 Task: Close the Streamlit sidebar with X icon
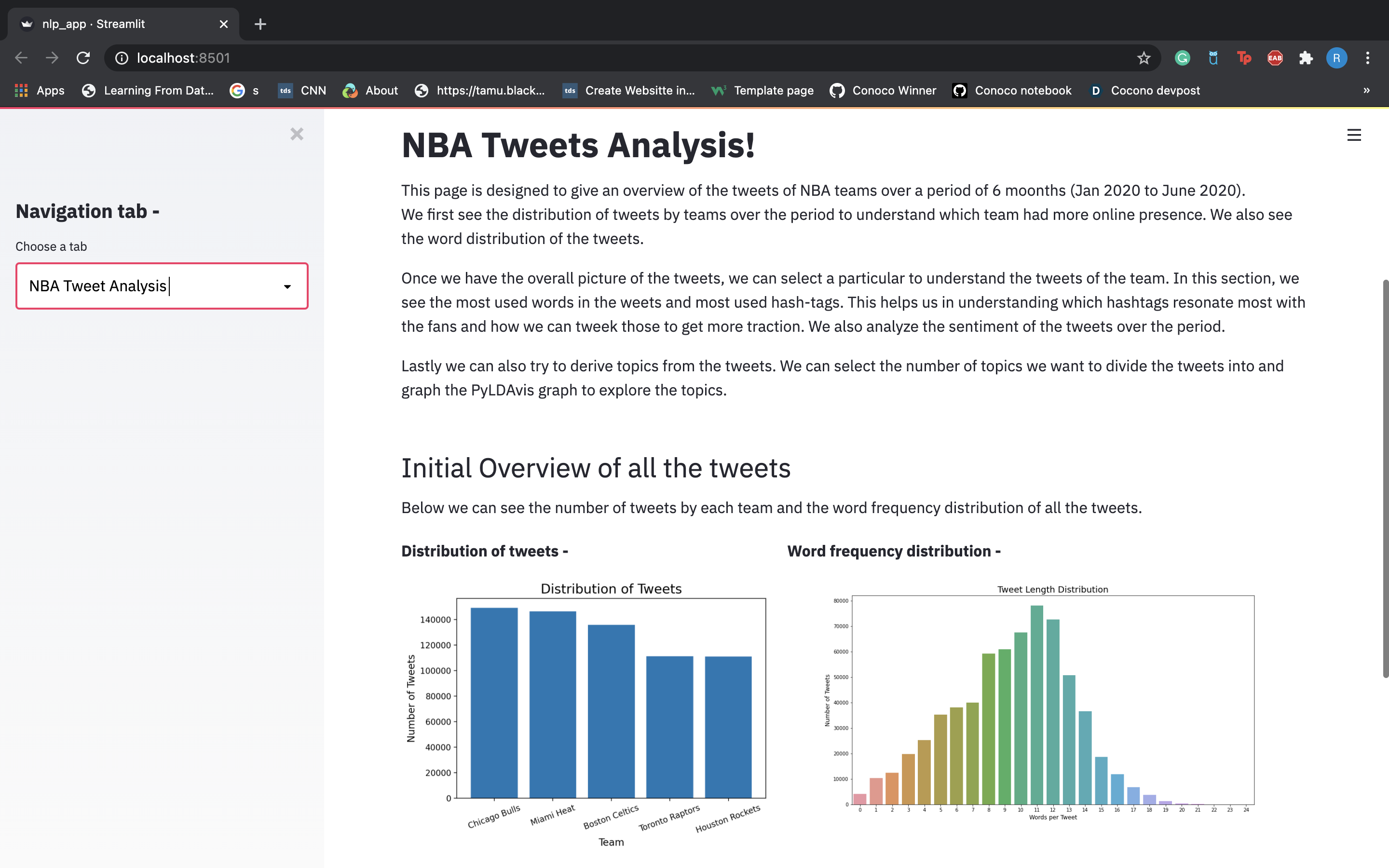(296, 135)
